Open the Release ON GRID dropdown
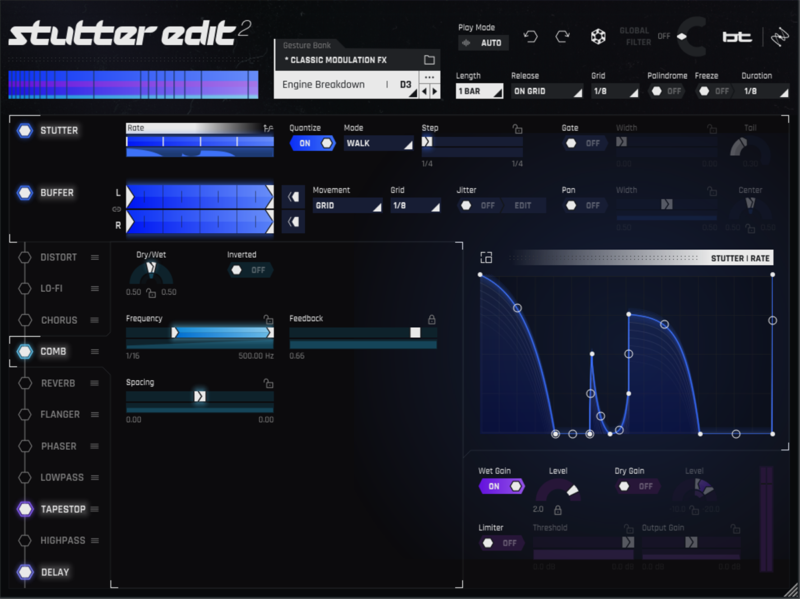 [x=546, y=91]
